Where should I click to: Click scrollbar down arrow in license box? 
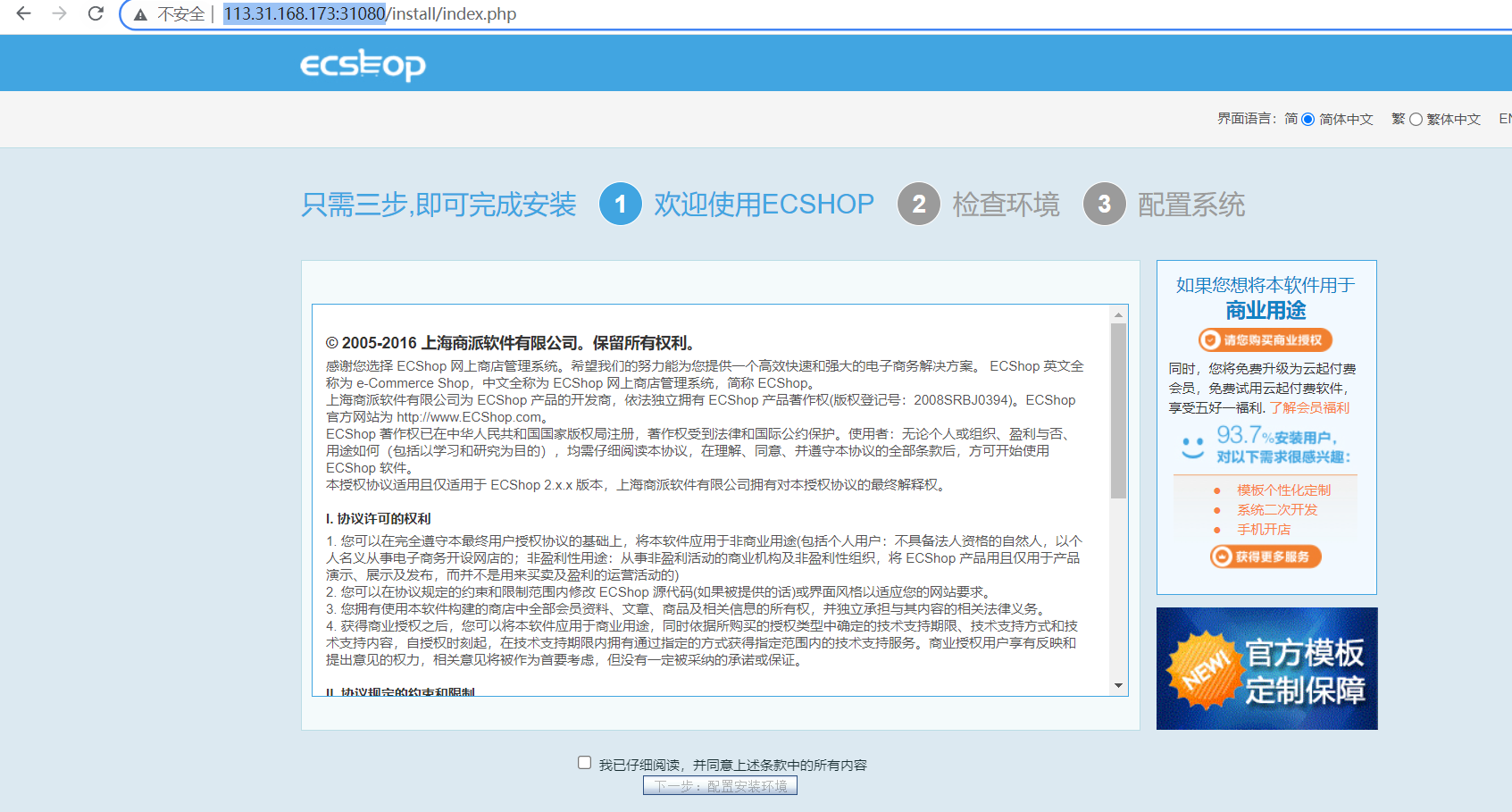1118,685
